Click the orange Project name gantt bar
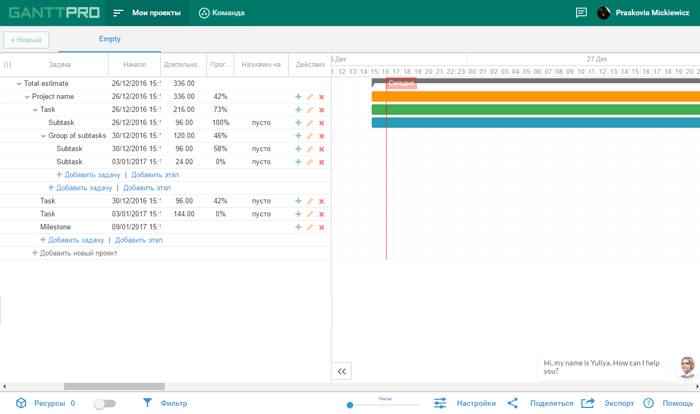Viewport: 700px width, 414px height. tap(536, 96)
